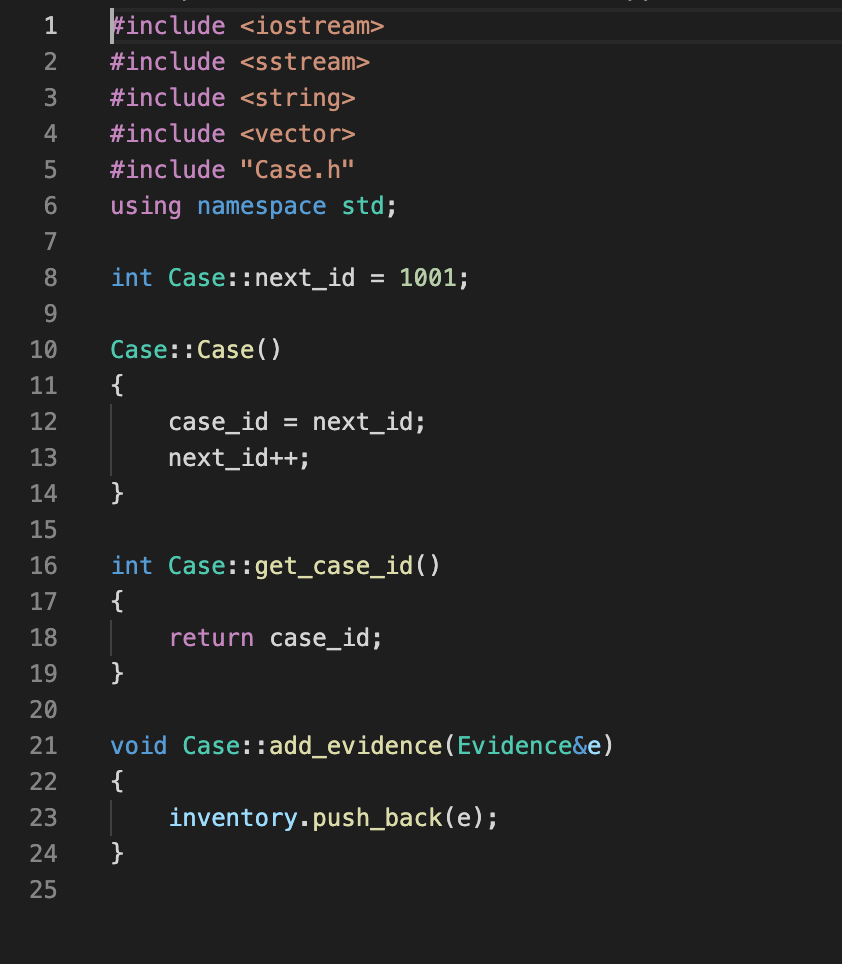Click line number 1 in the gutter
Image resolution: width=842 pixels, height=964 pixels.
[51, 26]
